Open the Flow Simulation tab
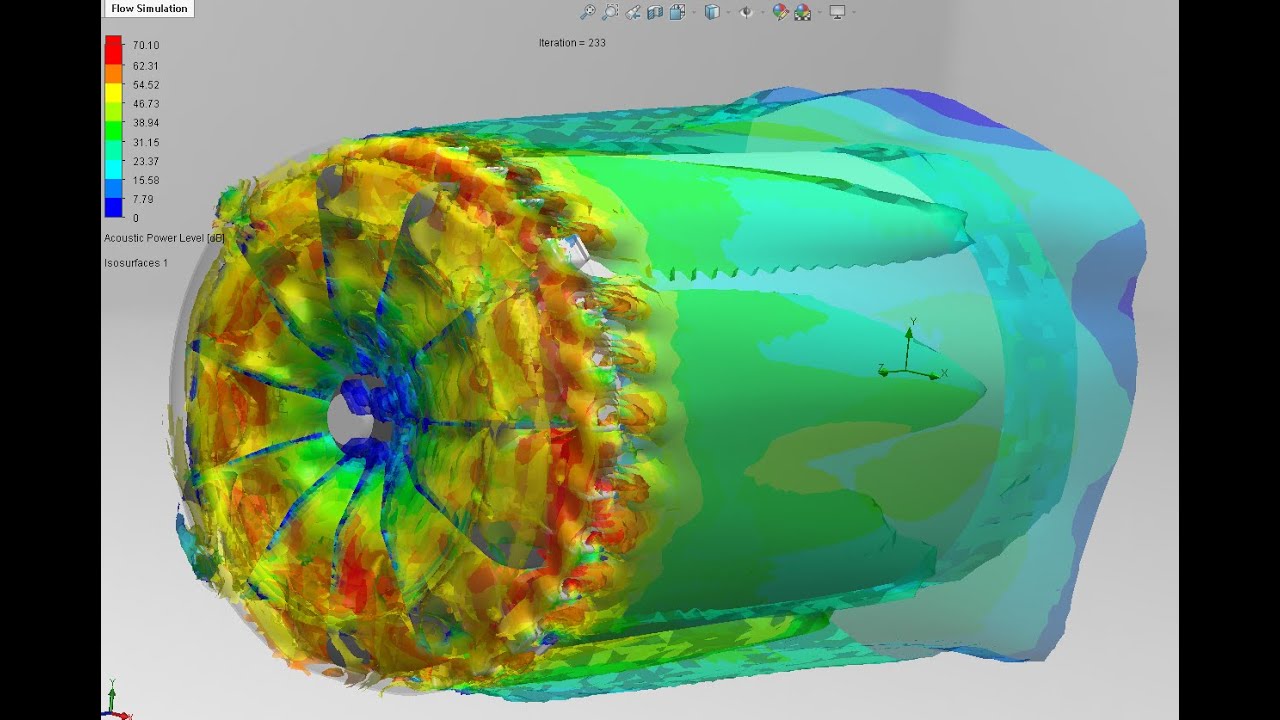This screenshot has height=720, width=1280. click(149, 9)
